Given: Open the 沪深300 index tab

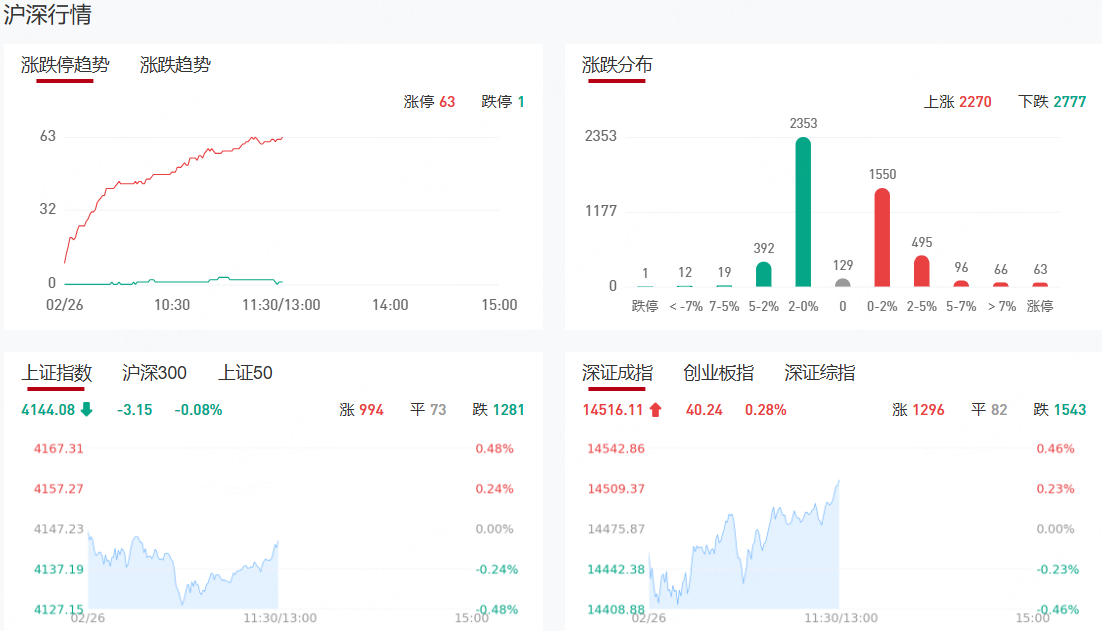Looking at the screenshot, I should pyautogui.click(x=154, y=373).
